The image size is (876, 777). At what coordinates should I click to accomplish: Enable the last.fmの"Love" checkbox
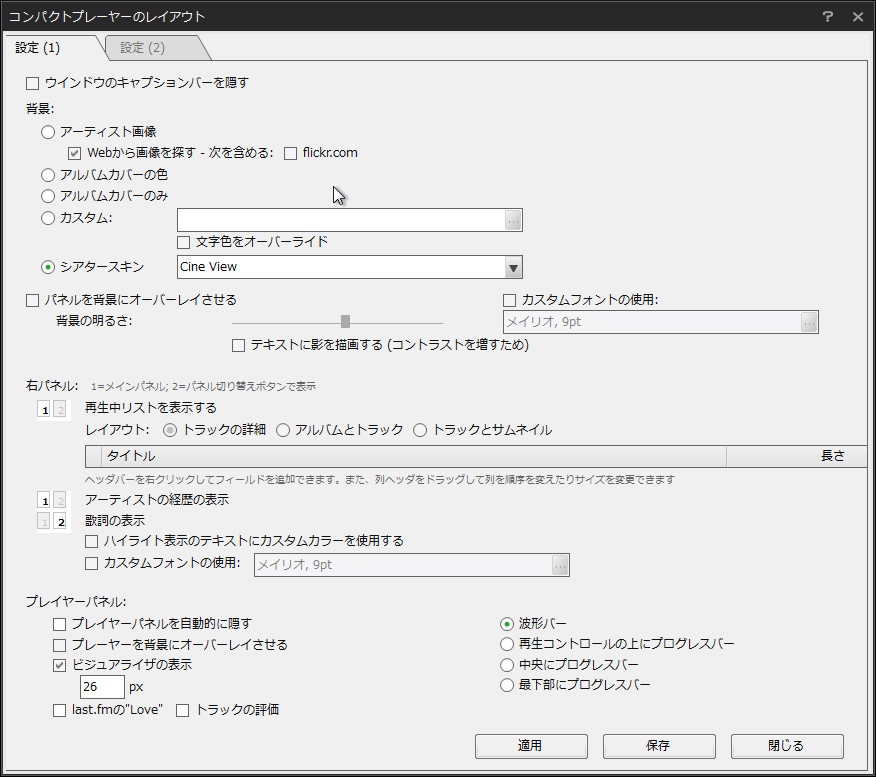(58, 709)
